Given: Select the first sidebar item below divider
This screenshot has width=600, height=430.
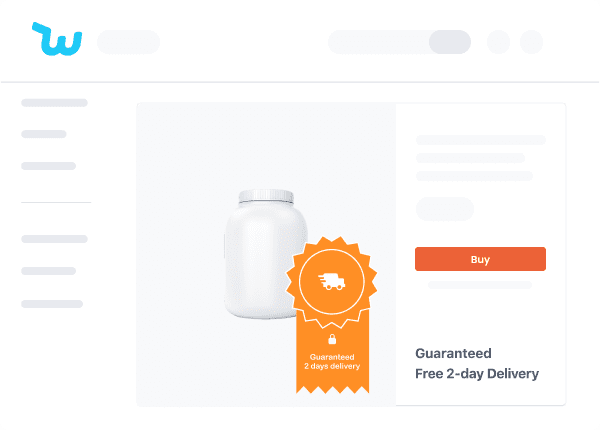Looking at the screenshot, I should click(54, 239).
